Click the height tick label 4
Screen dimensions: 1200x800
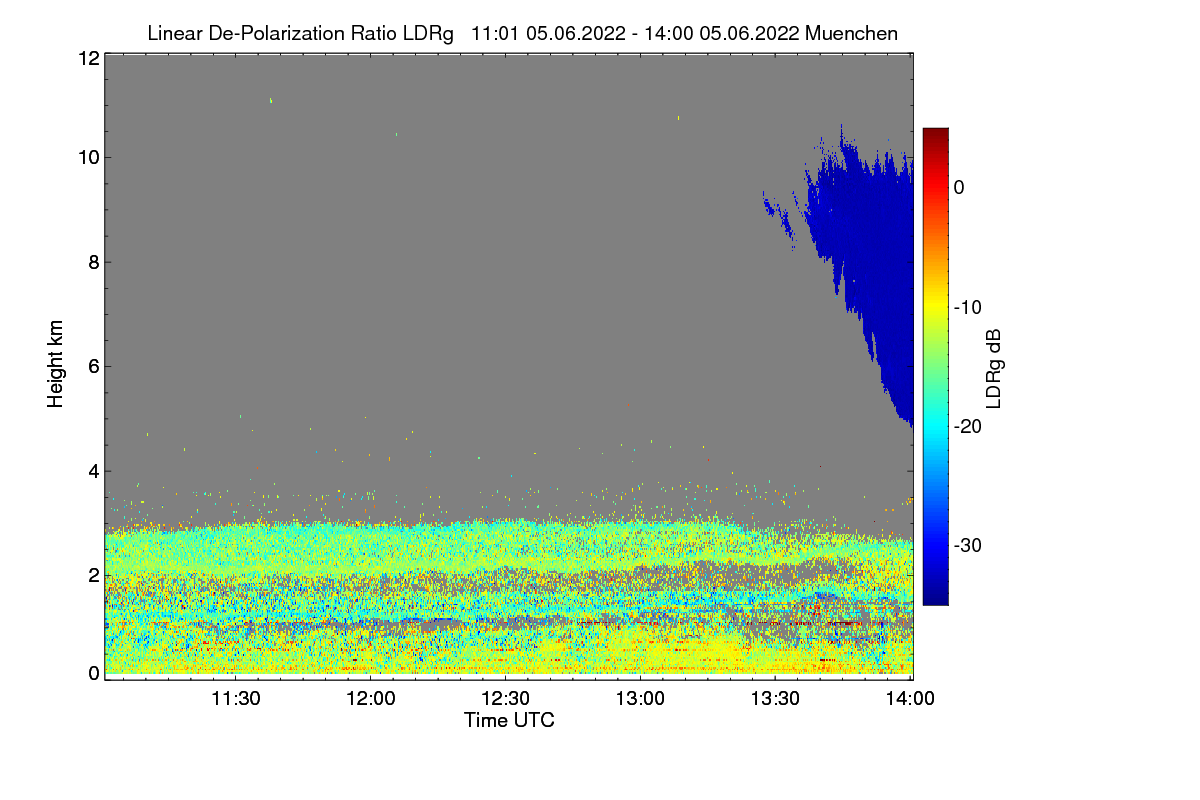coord(93,470)
